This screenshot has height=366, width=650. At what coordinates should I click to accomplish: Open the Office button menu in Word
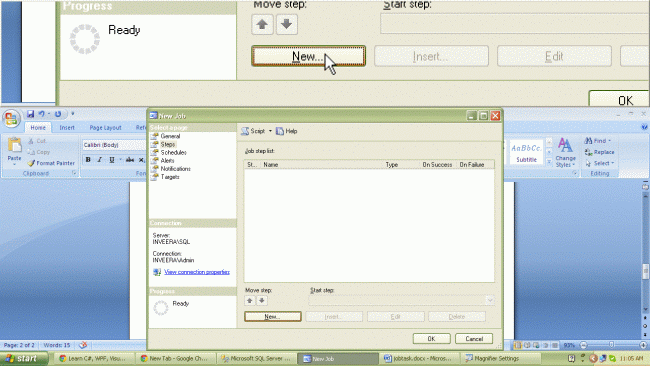[11, 119]
